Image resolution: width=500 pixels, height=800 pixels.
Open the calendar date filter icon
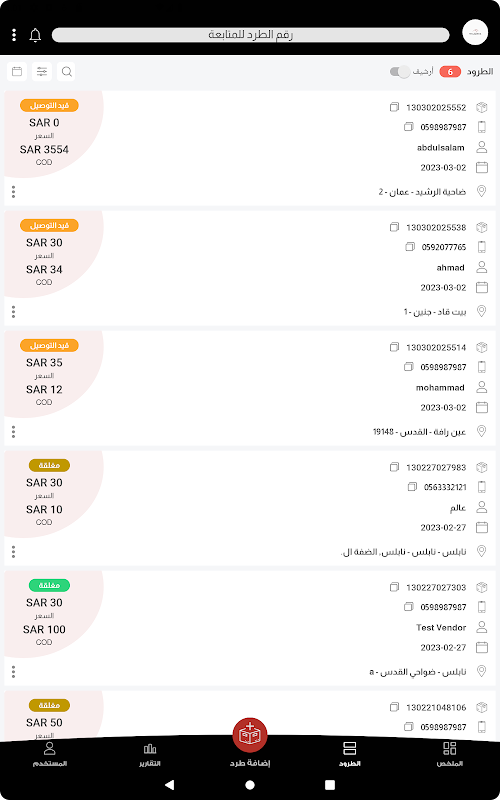(x=17, y=71)
